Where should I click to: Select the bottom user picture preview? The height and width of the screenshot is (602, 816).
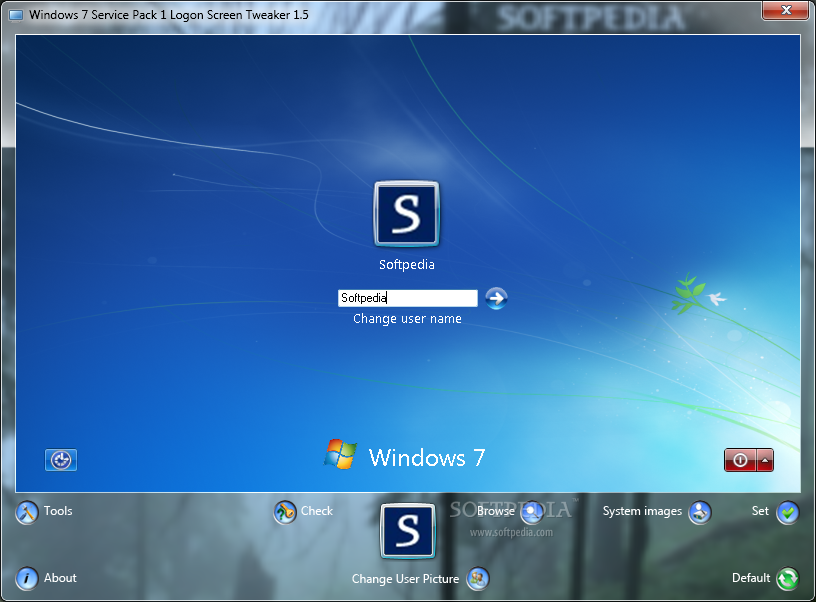tap(407, 531)
